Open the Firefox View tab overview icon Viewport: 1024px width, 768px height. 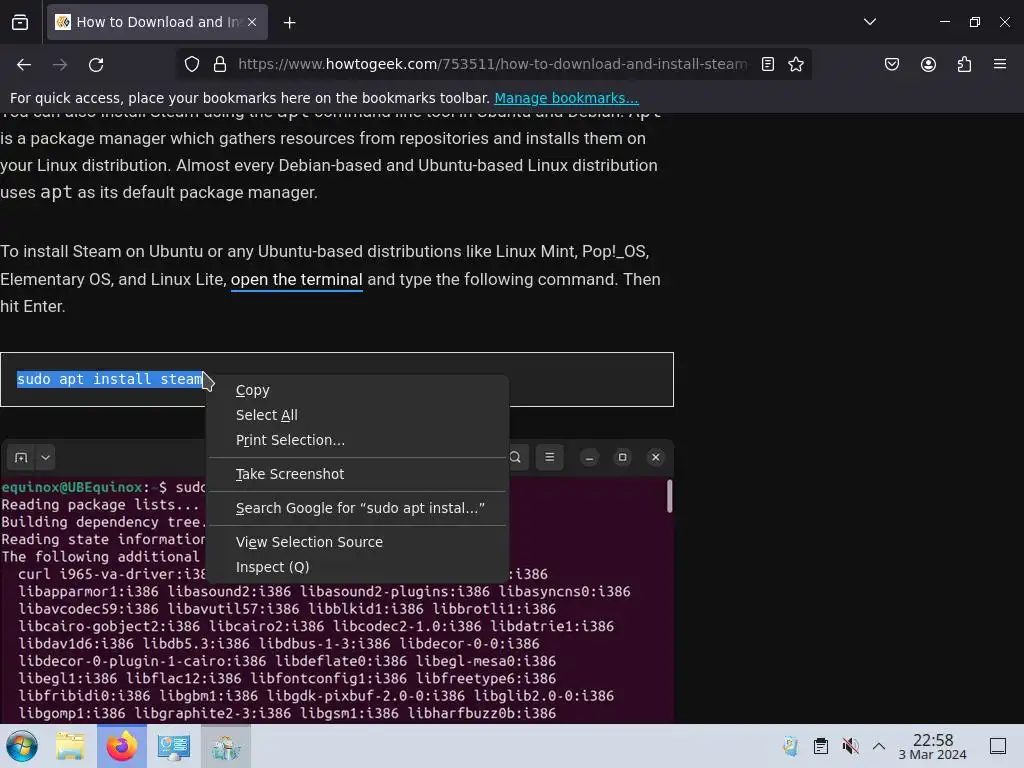20,22
